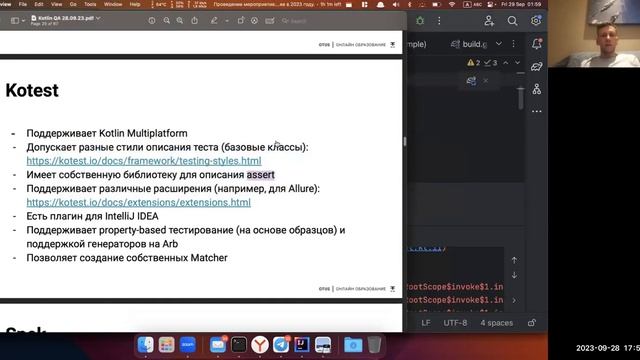The image size is (640, 360).
Task: Dismiss the Gradle sync floating notification
Action: 486,81
